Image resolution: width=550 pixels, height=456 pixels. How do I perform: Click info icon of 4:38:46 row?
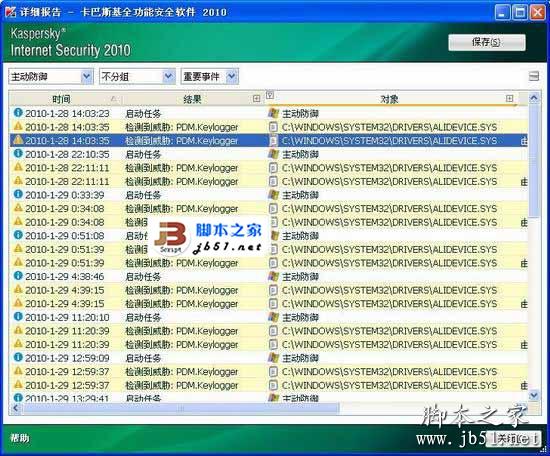(18, 276)
